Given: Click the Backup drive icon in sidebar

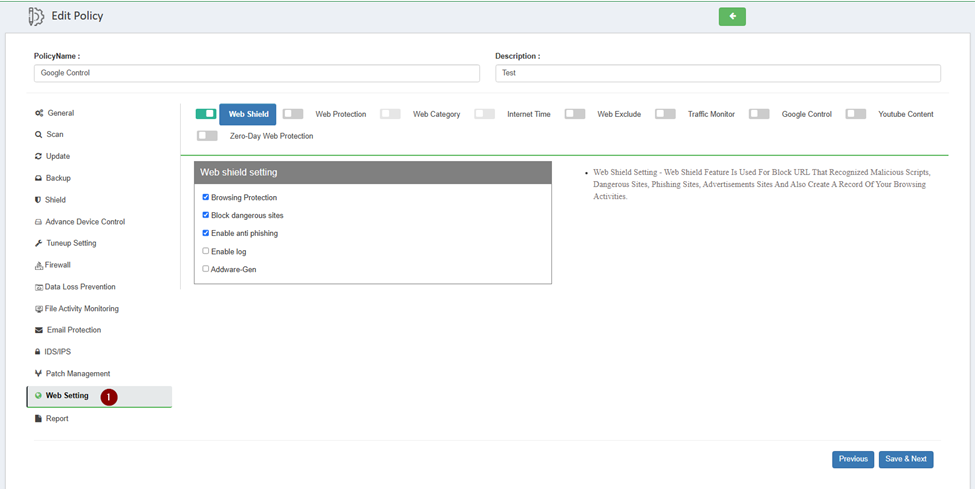Looking at the screenshot, I should [39, 178].
